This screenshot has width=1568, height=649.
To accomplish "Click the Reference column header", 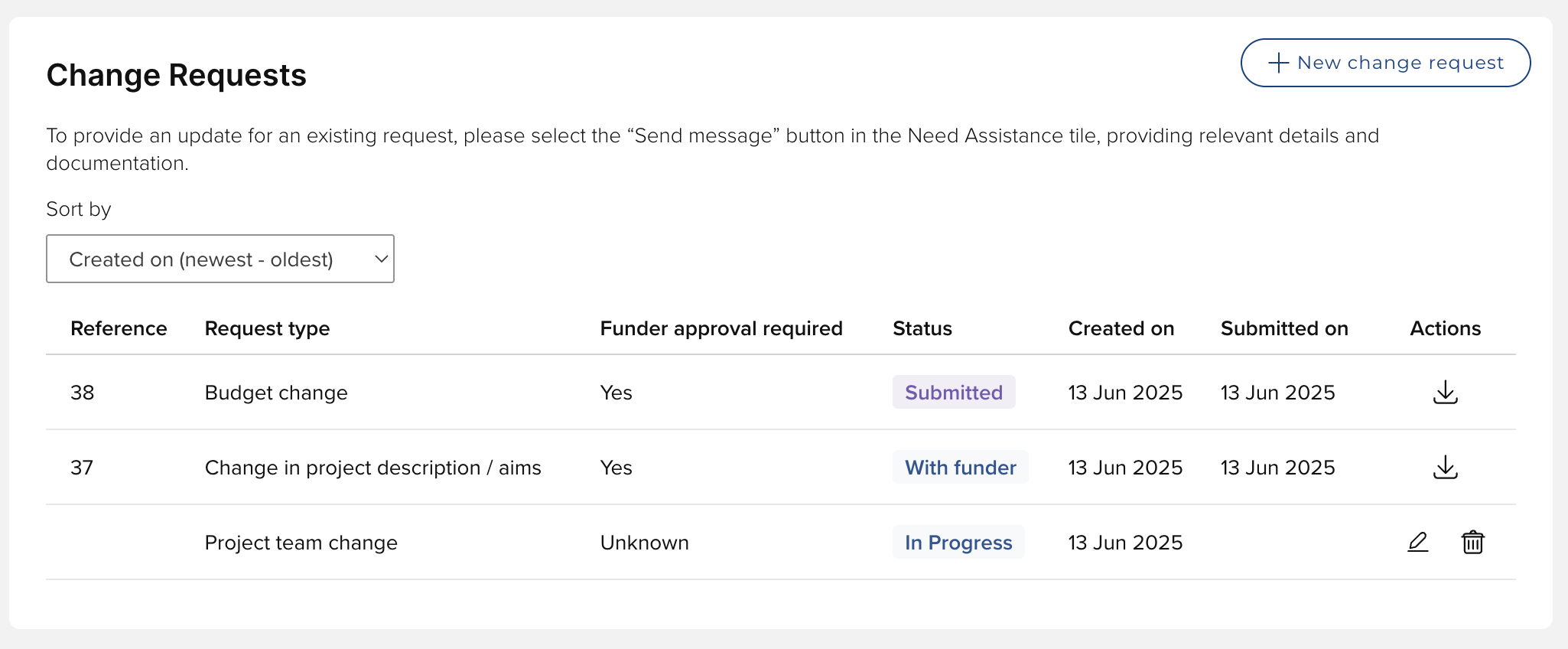I will [x=119, y=328].
